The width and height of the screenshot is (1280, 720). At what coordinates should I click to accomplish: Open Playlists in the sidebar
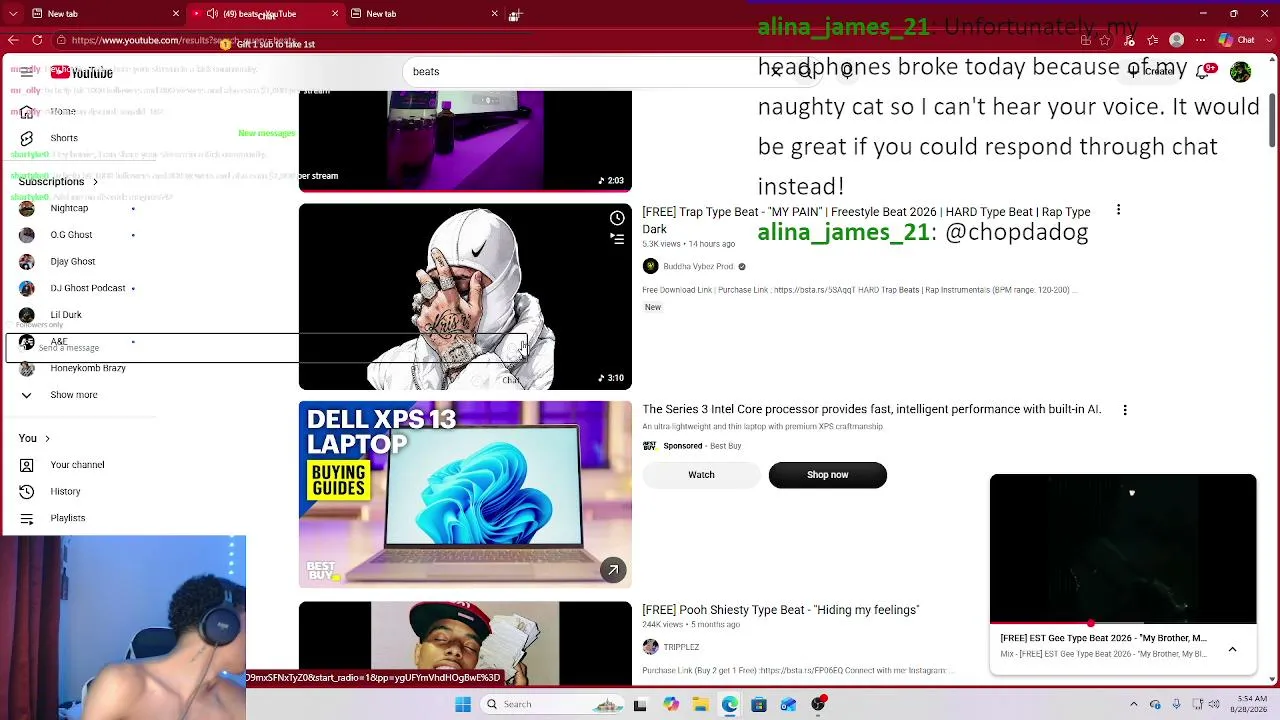point(68,518)
